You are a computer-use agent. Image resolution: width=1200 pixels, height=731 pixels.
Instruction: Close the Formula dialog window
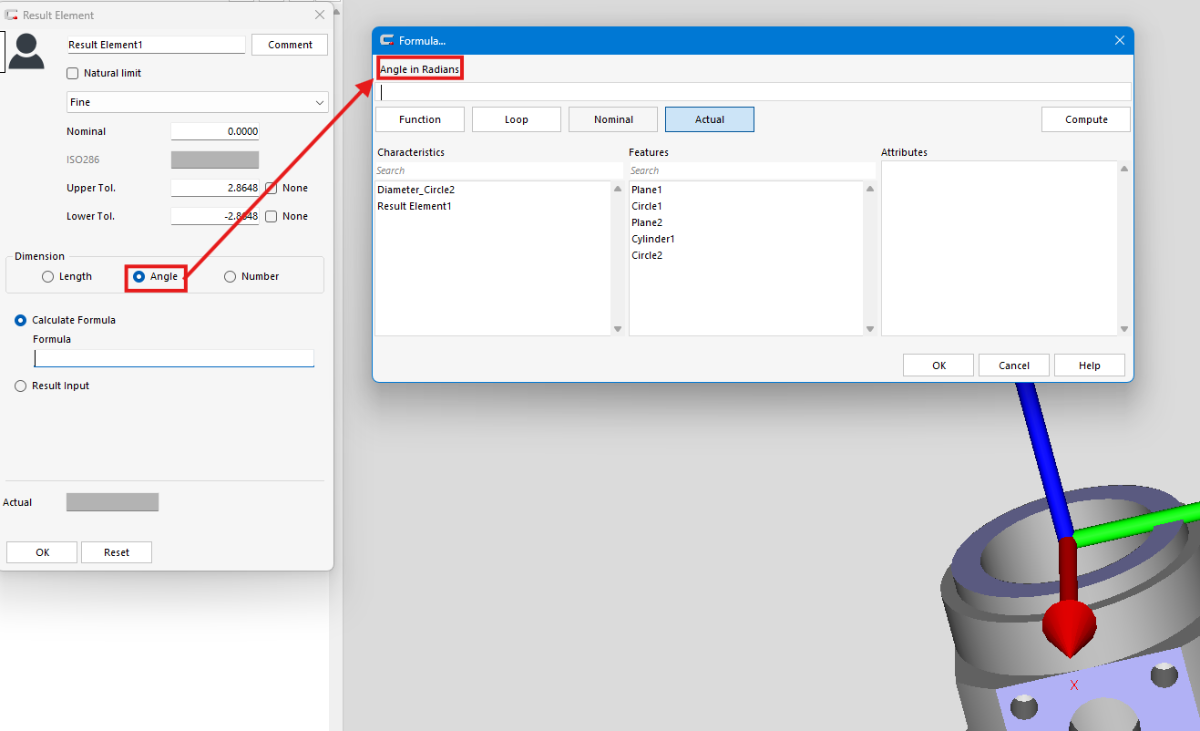[x=1119, y=40]
